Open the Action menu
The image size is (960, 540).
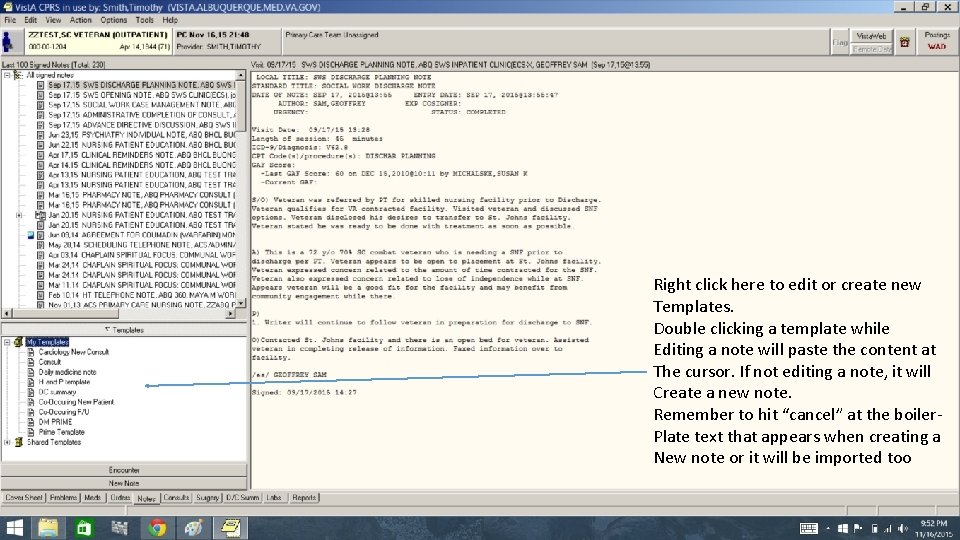(x=80, y=20)
